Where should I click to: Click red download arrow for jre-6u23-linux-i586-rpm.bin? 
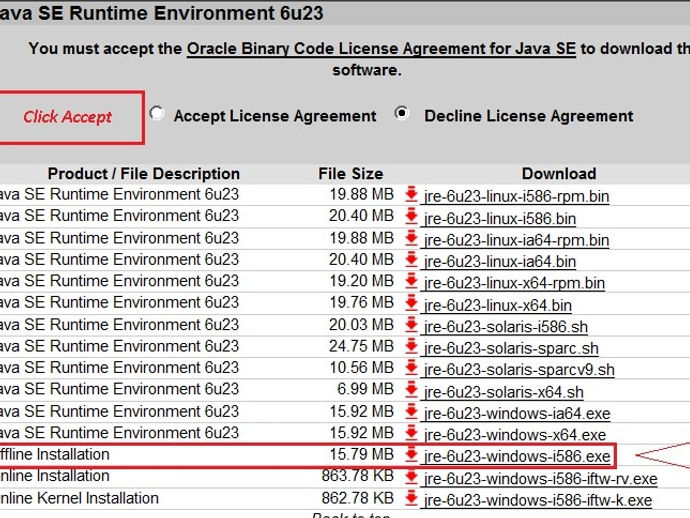point(411,195)
